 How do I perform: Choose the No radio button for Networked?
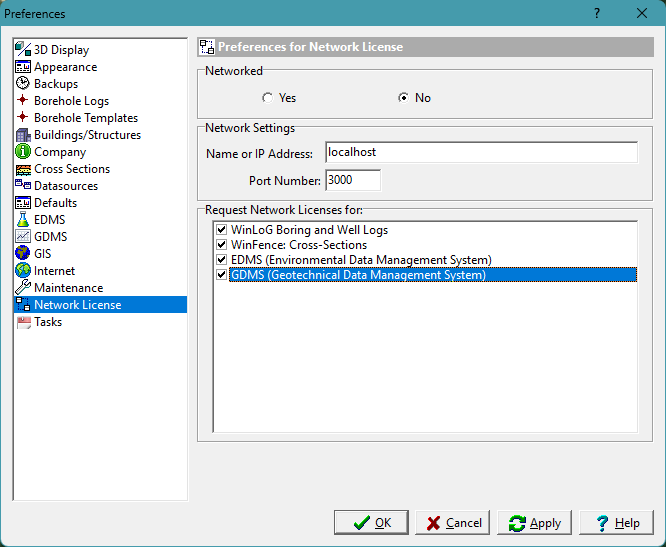(x=403, y=98)
